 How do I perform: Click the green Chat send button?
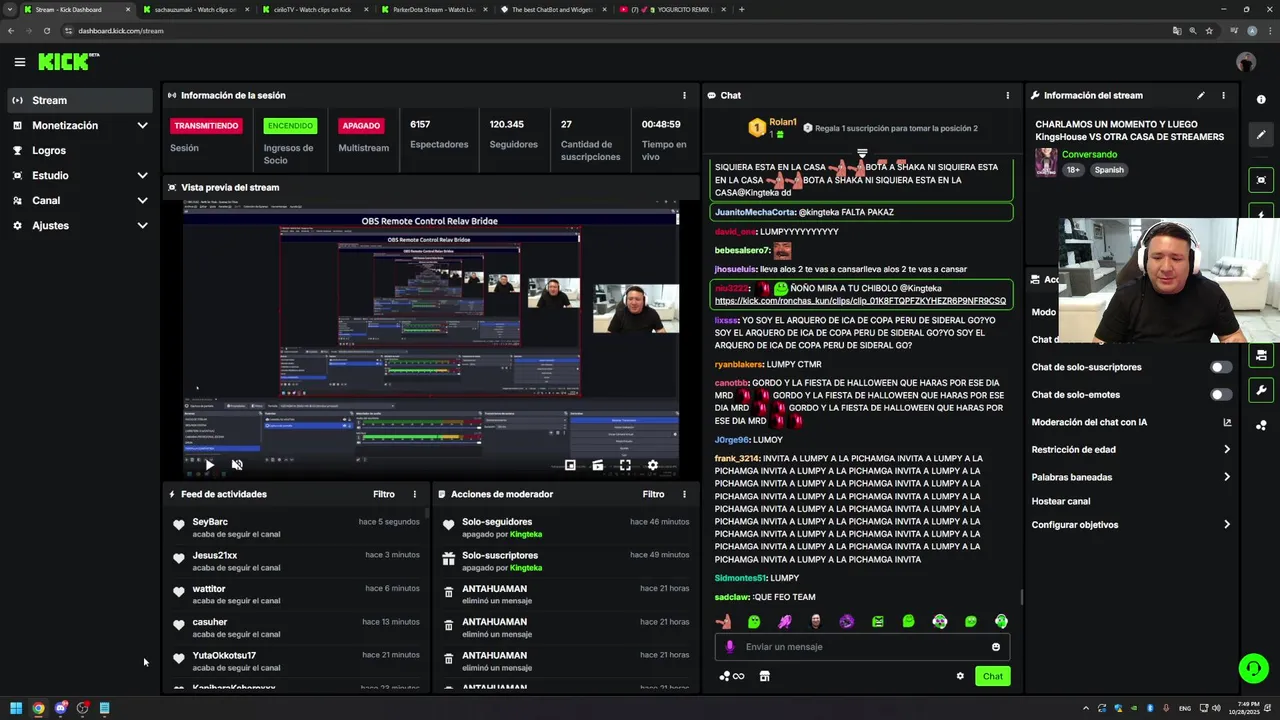click(x=992, y=676)
